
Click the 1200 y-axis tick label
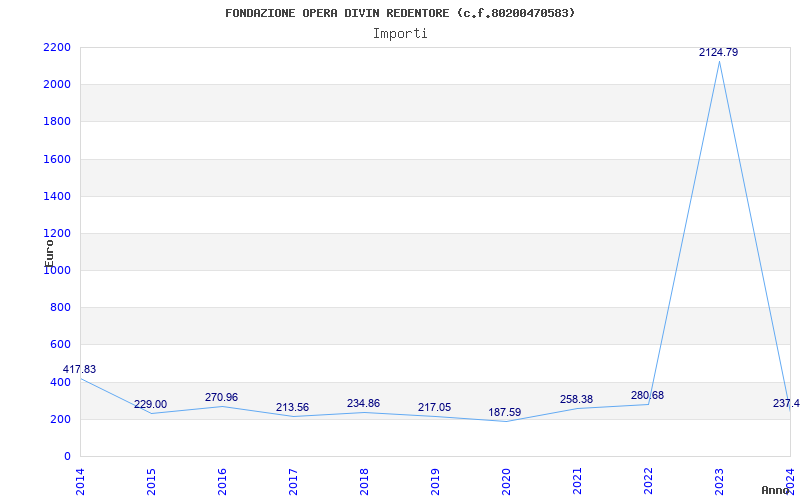tap(57, 234)
